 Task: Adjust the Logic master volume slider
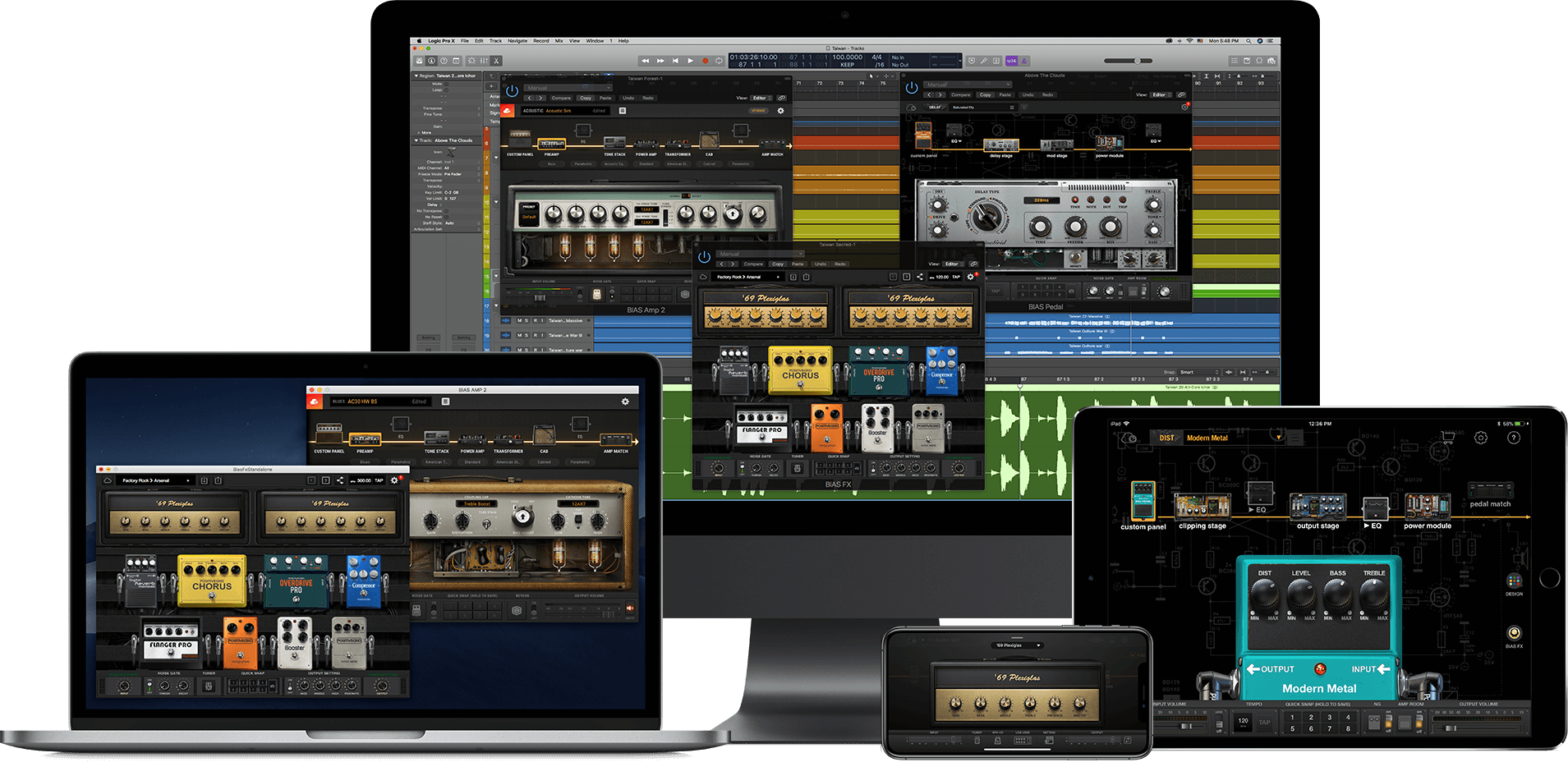(1128, 60)
